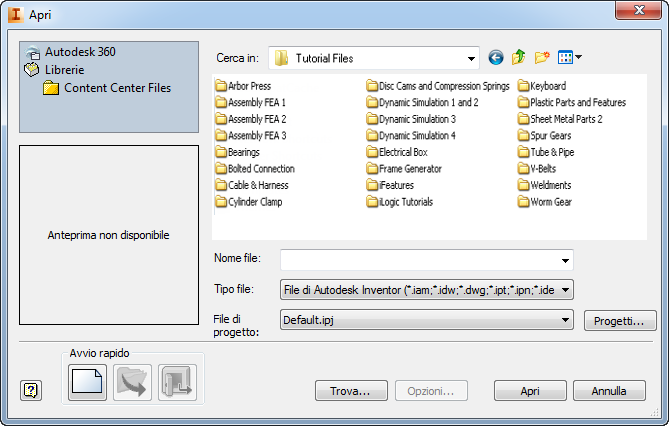Select the V-Belts folder
The image size is (669, 426).
[x=537, y=169]
